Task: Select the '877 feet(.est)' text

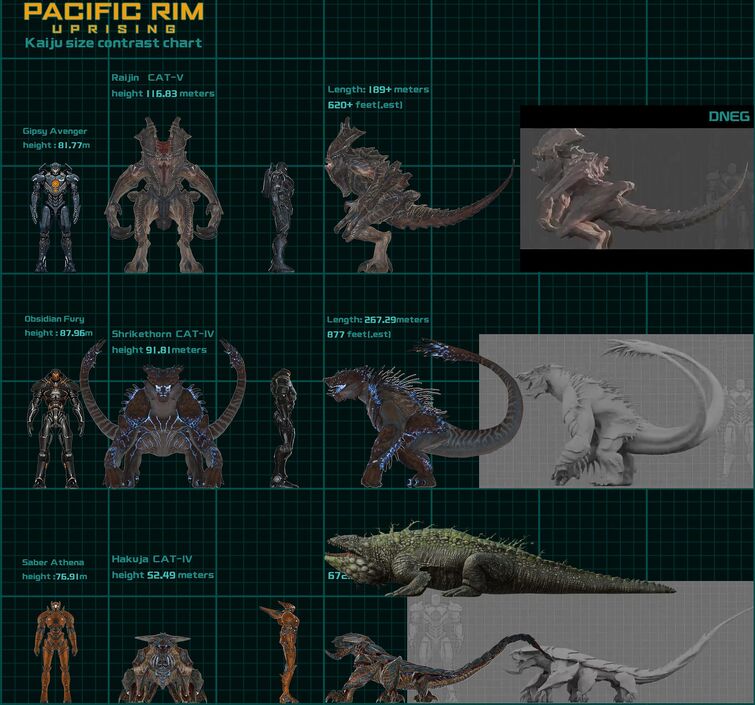Action: point(359,334)
